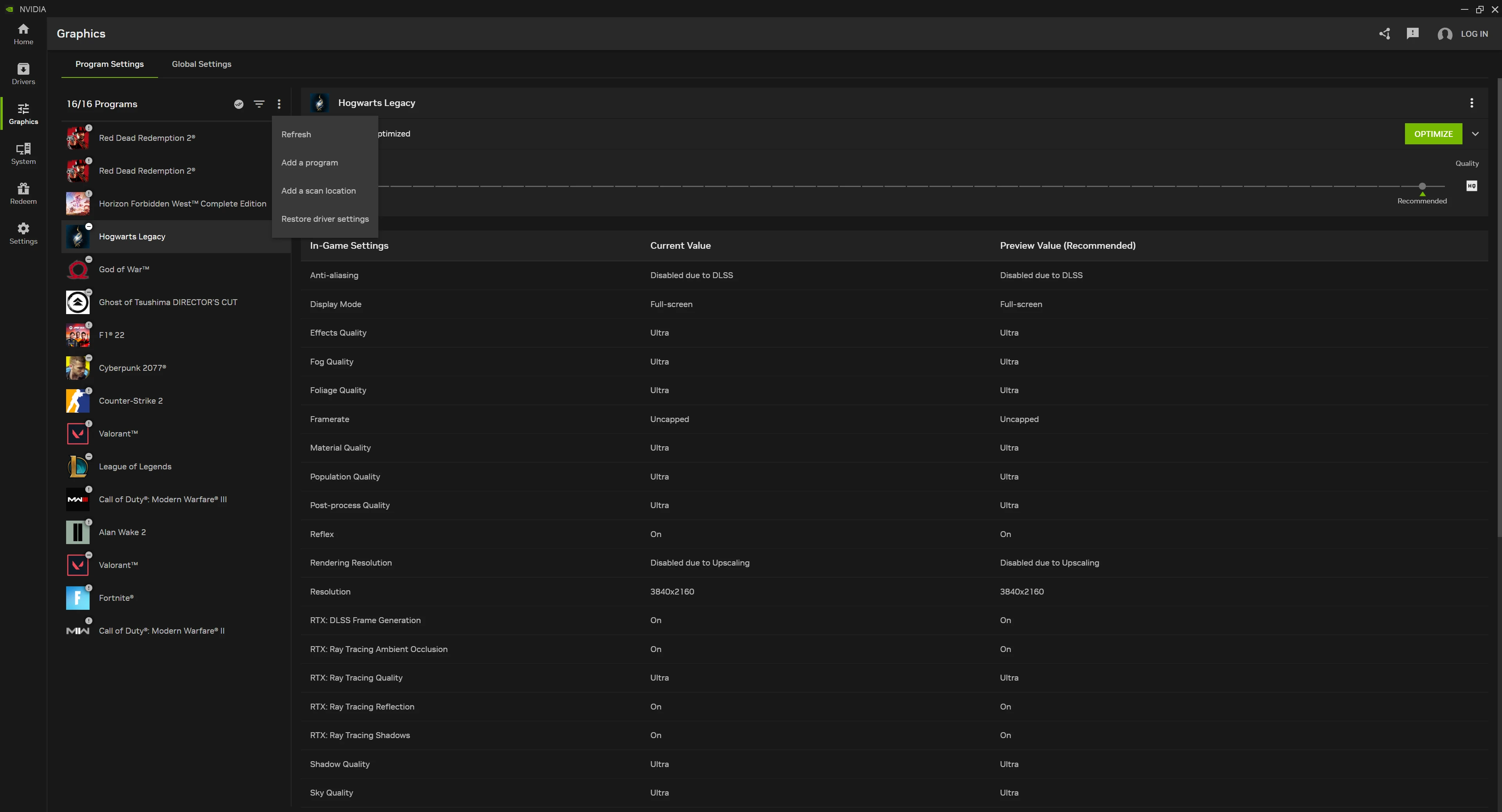Choose Add a program from menu
This screenshot has width=1502, height=812.
[x=309, y=163]
